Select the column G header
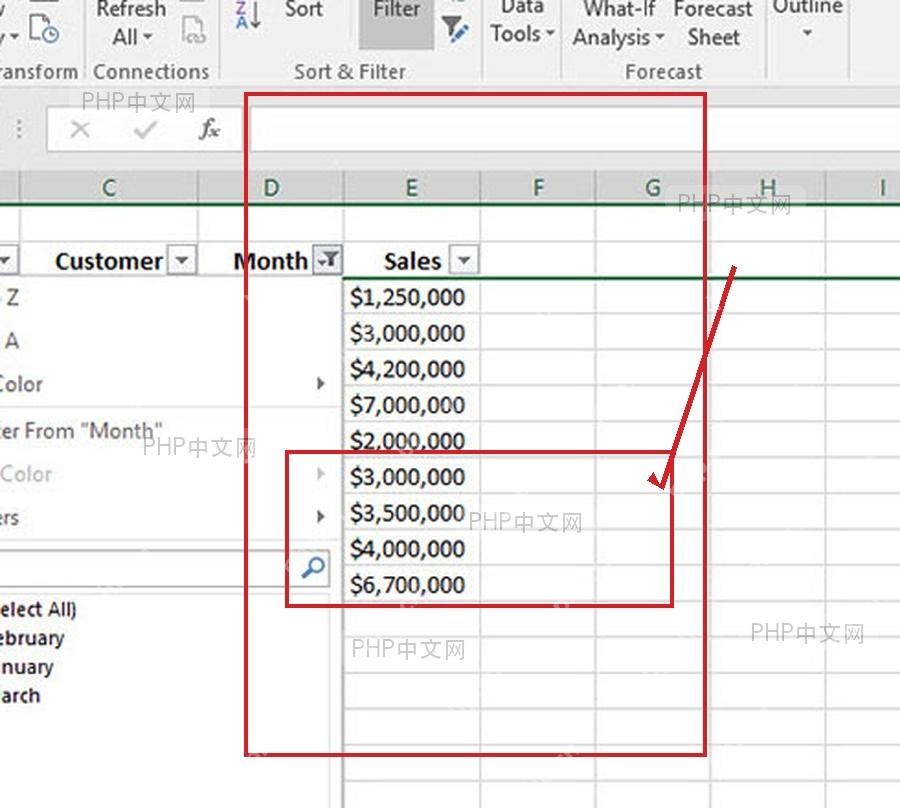The image size is (900, 808). (653, 187)
